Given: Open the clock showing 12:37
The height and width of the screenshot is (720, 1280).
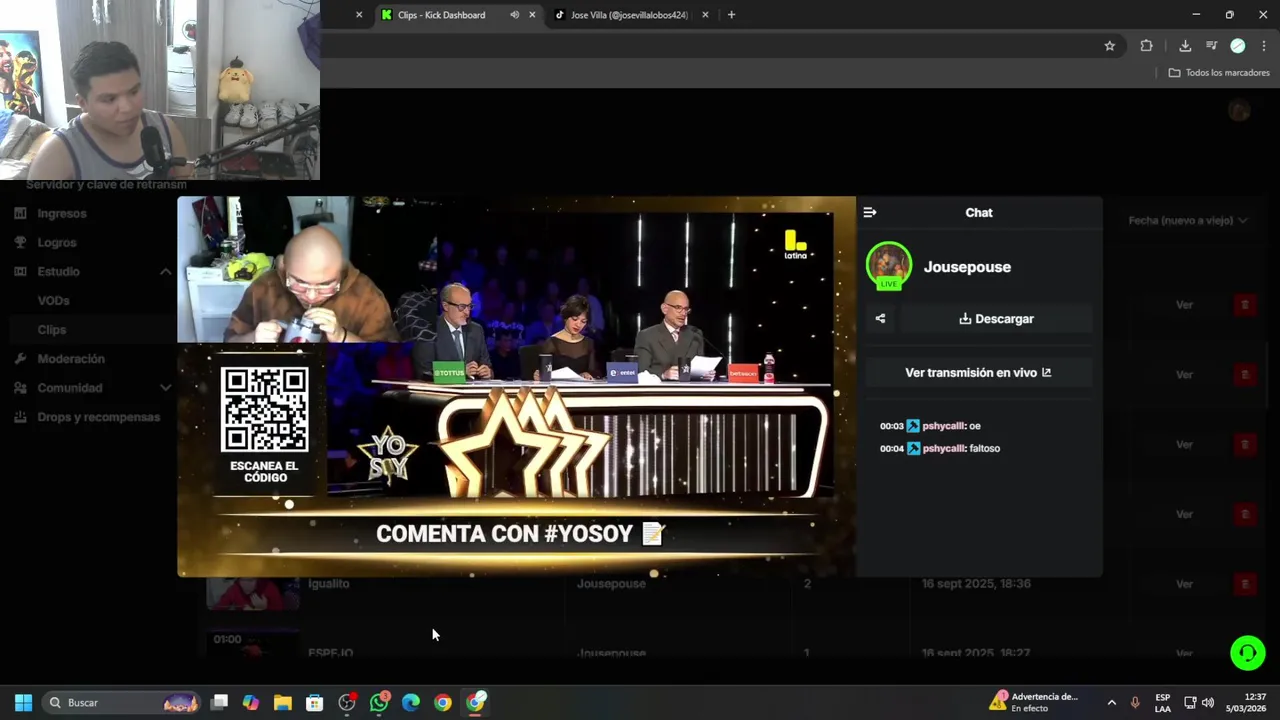Looking at the screenshot, I should (x=1246, y=703).
